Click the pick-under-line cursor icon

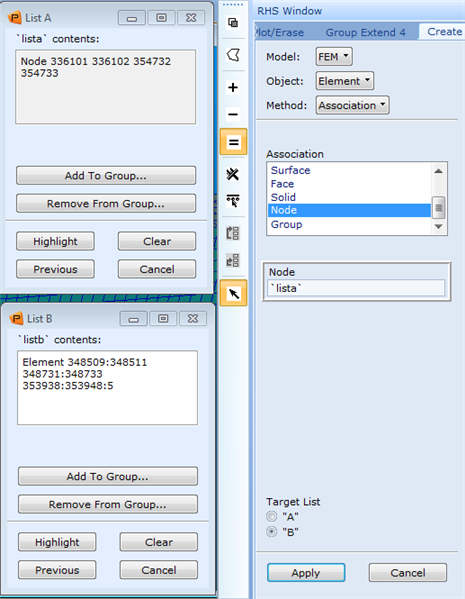pyautogui.click(x=233, y=201)
